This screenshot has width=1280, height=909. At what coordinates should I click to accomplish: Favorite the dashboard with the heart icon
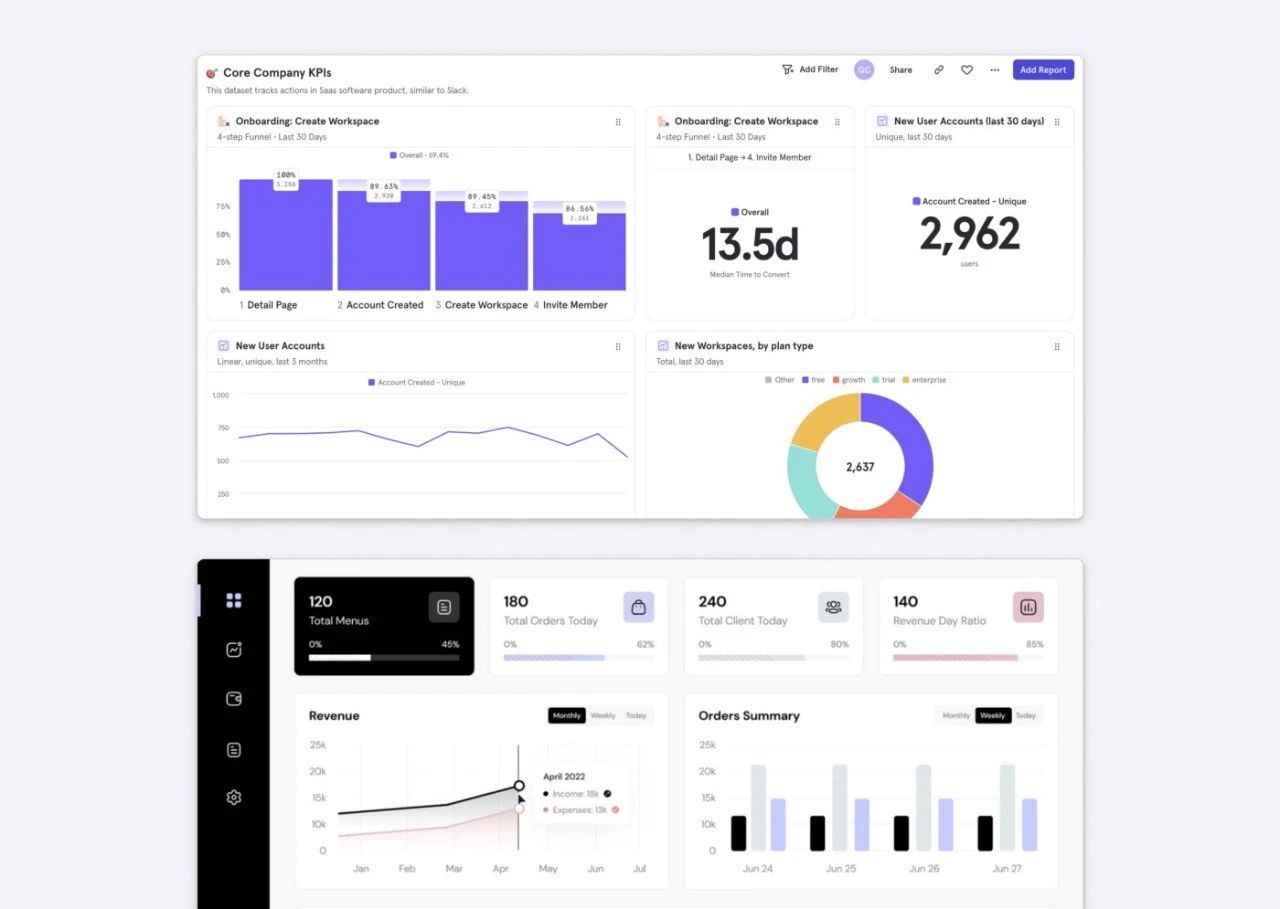(x=967, y=70)
